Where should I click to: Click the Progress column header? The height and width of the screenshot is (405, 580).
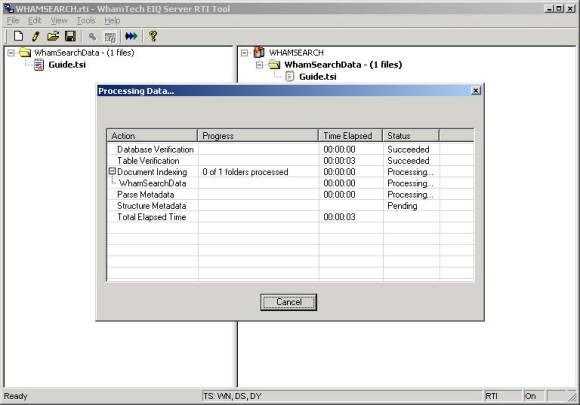point(258,136)
